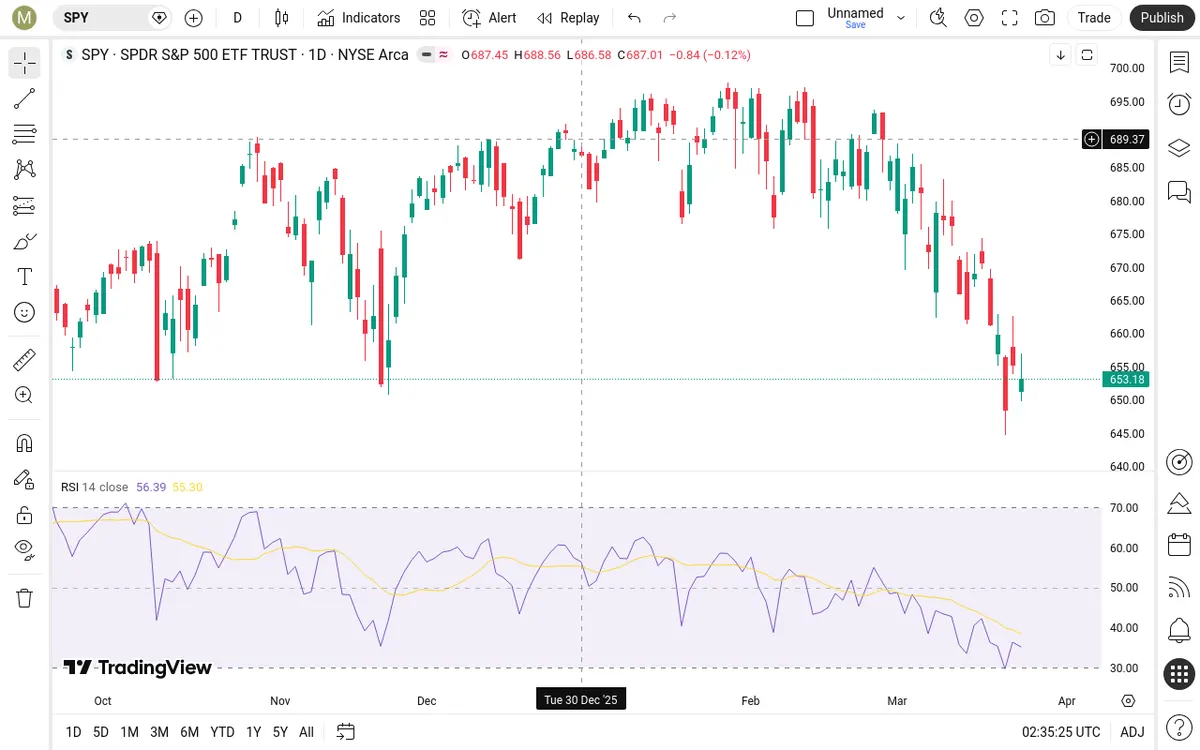Enter fullscreen mode

tap(1010, 17)
